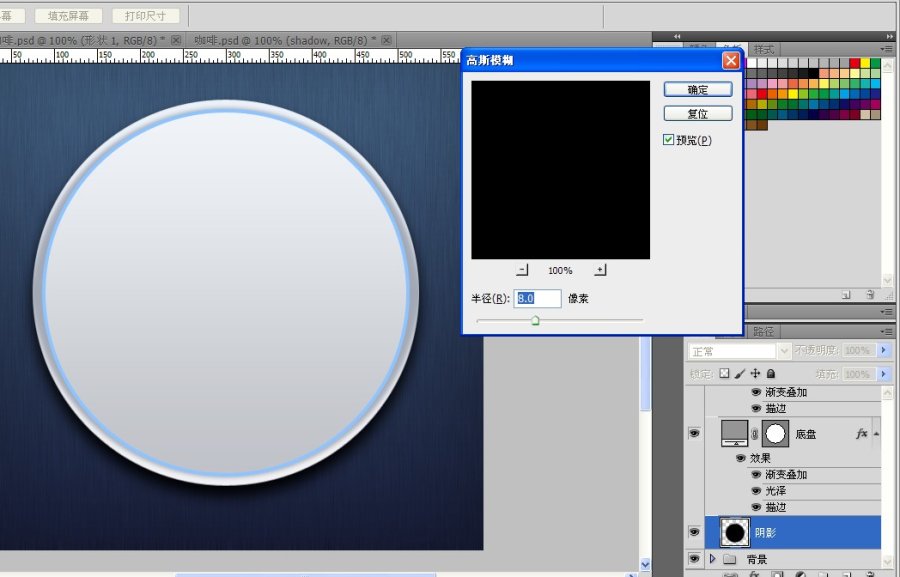Click canvas vertical scrollbar down arrow

(645, 564)
